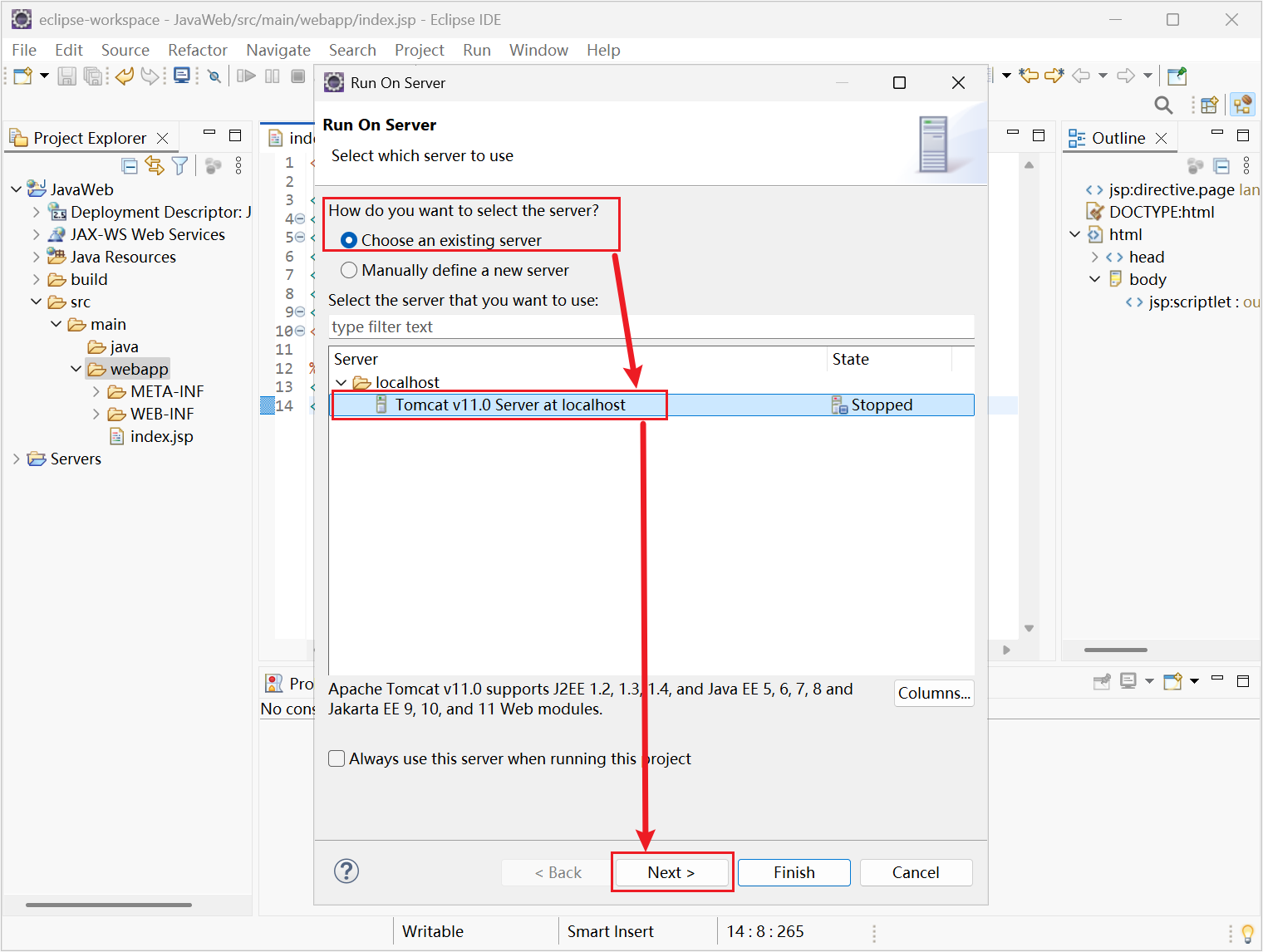This screenshot has width=1263, height=952.
Task: Click Display Selected Console icon
Action: point(1128,681)
